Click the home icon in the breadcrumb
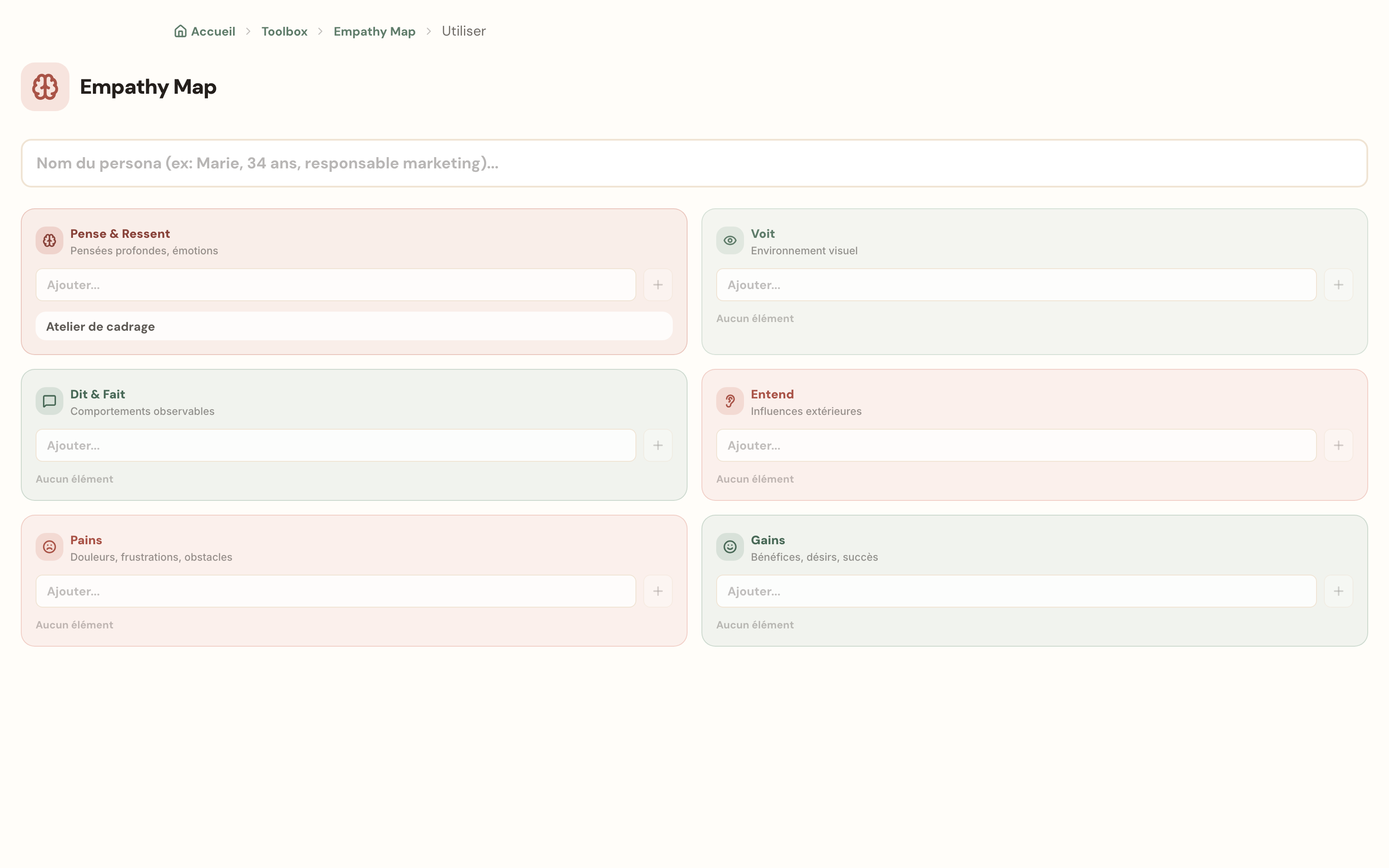The height and width of the screenshot is (868, 1389). click(180, 31)
